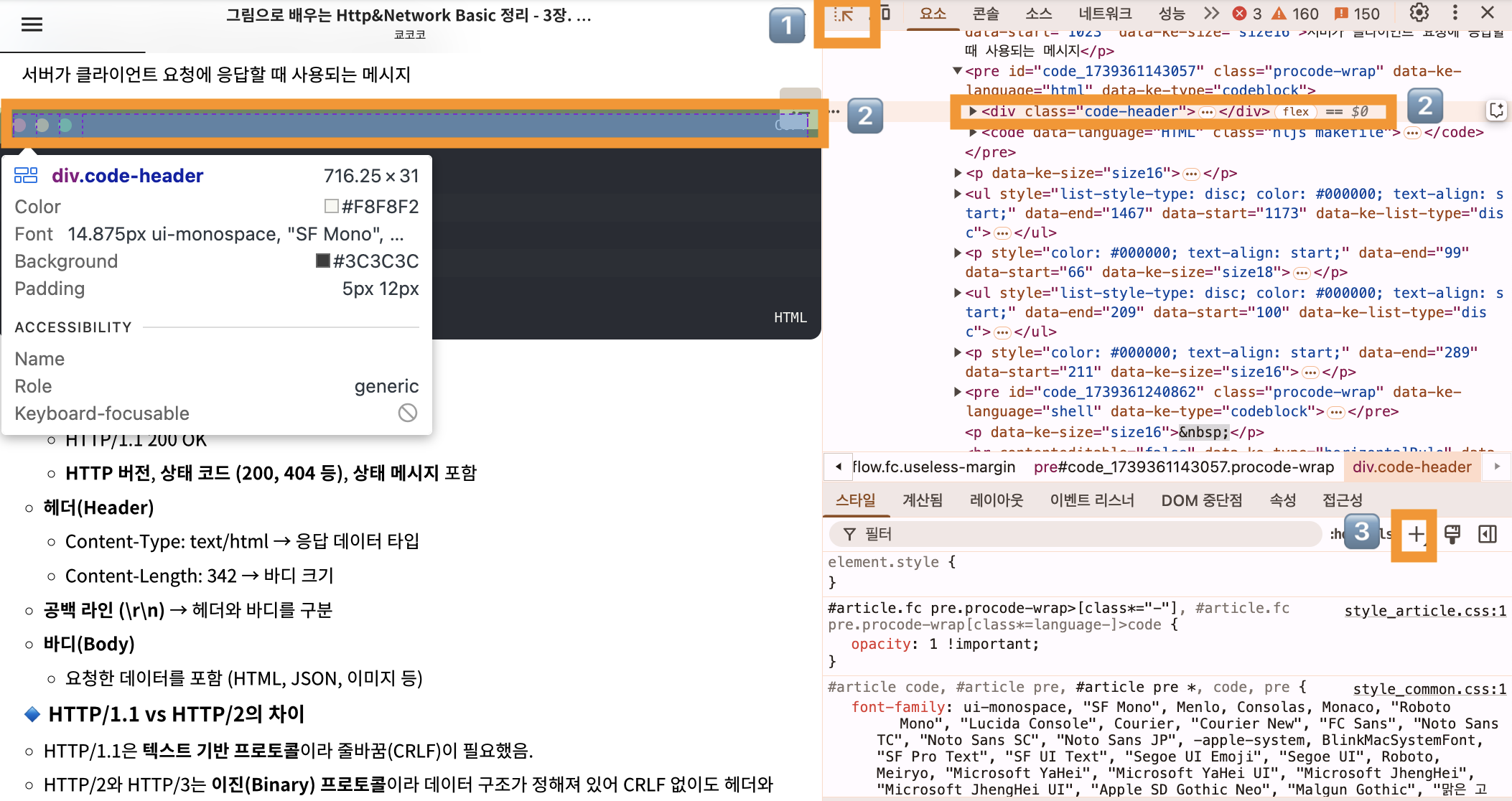This screenshot has height=801, width=1512.
Task: Click the HTML label in the code block
Action: pyautogui.click(x=790, y=317)
